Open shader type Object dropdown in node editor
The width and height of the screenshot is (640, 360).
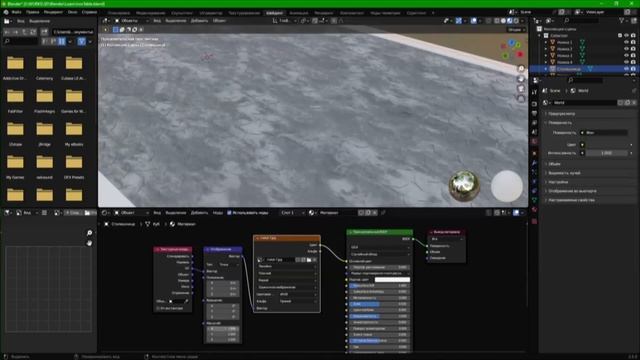131,213
